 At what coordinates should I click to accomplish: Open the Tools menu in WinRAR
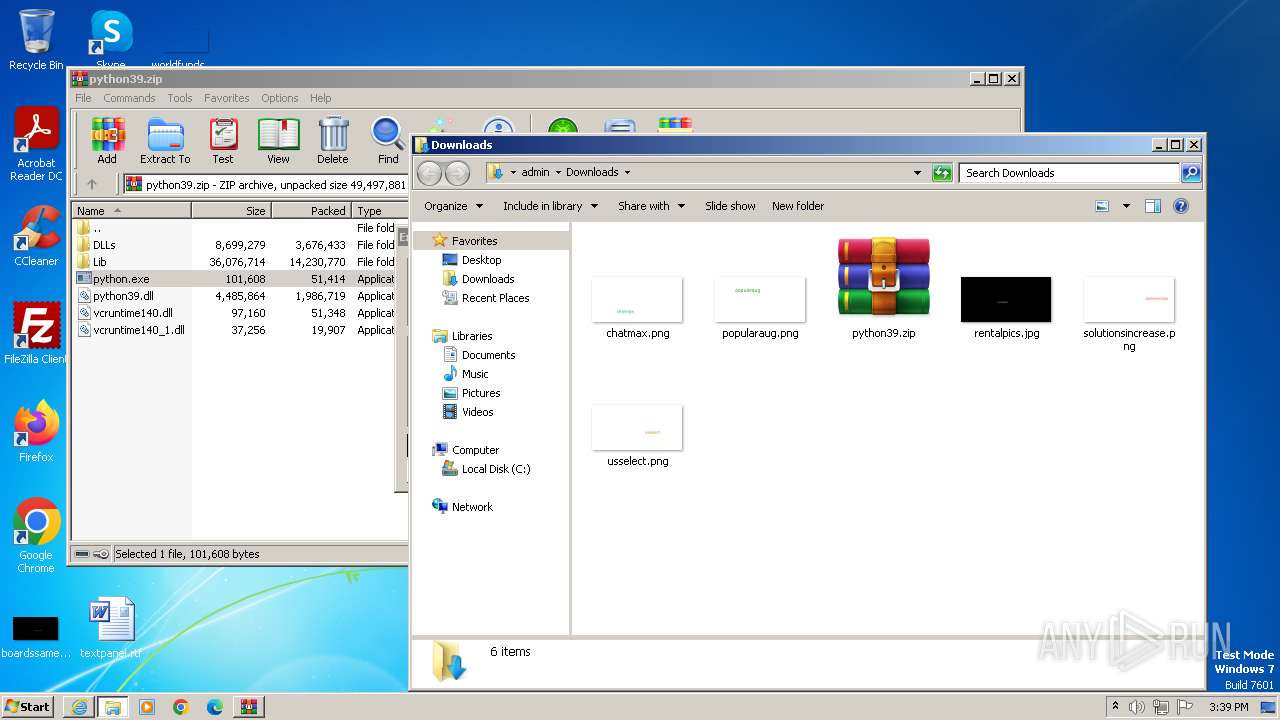pos(180,98)
